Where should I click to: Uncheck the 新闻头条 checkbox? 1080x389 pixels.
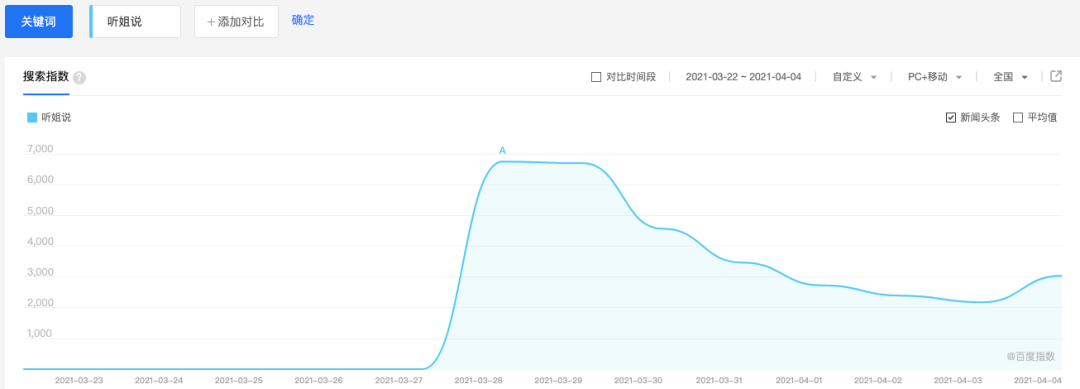point(951,118)
